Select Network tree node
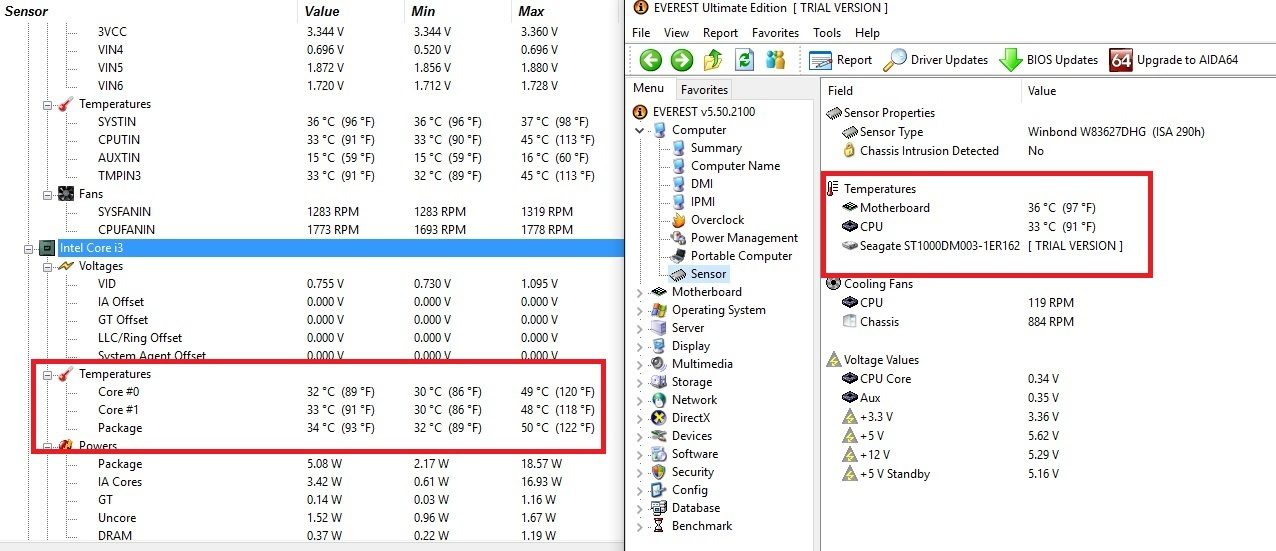 (x=683, y=400)
